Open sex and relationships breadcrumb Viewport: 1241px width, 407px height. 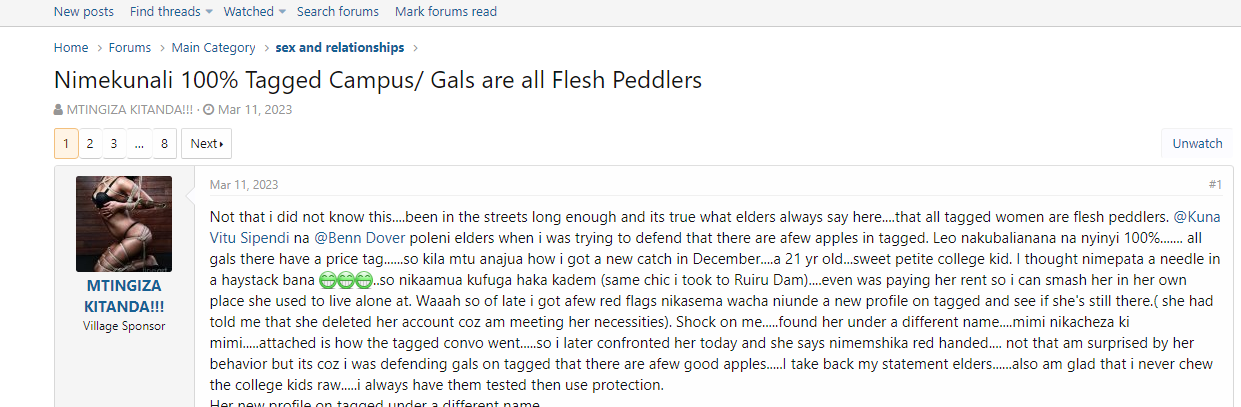[x=340, y=48]
